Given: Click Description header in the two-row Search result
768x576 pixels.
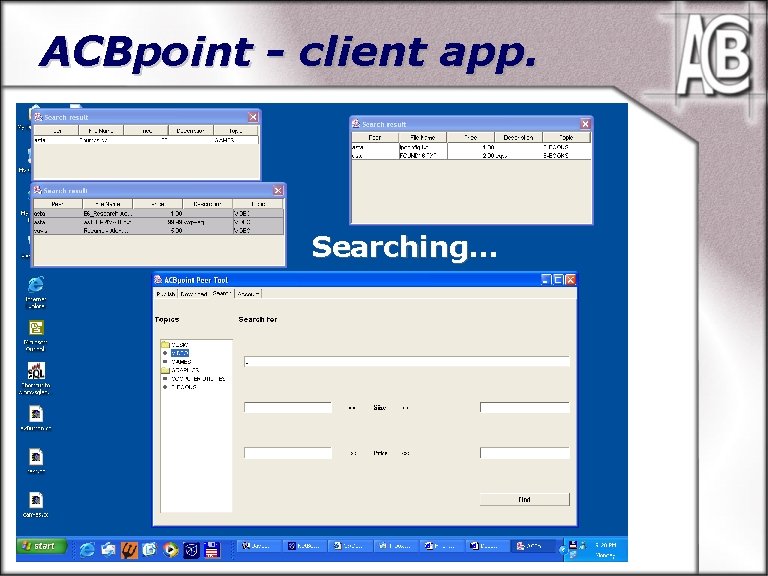Looking at the screenshot, I should pyautogui.click(x=518, y=138).
